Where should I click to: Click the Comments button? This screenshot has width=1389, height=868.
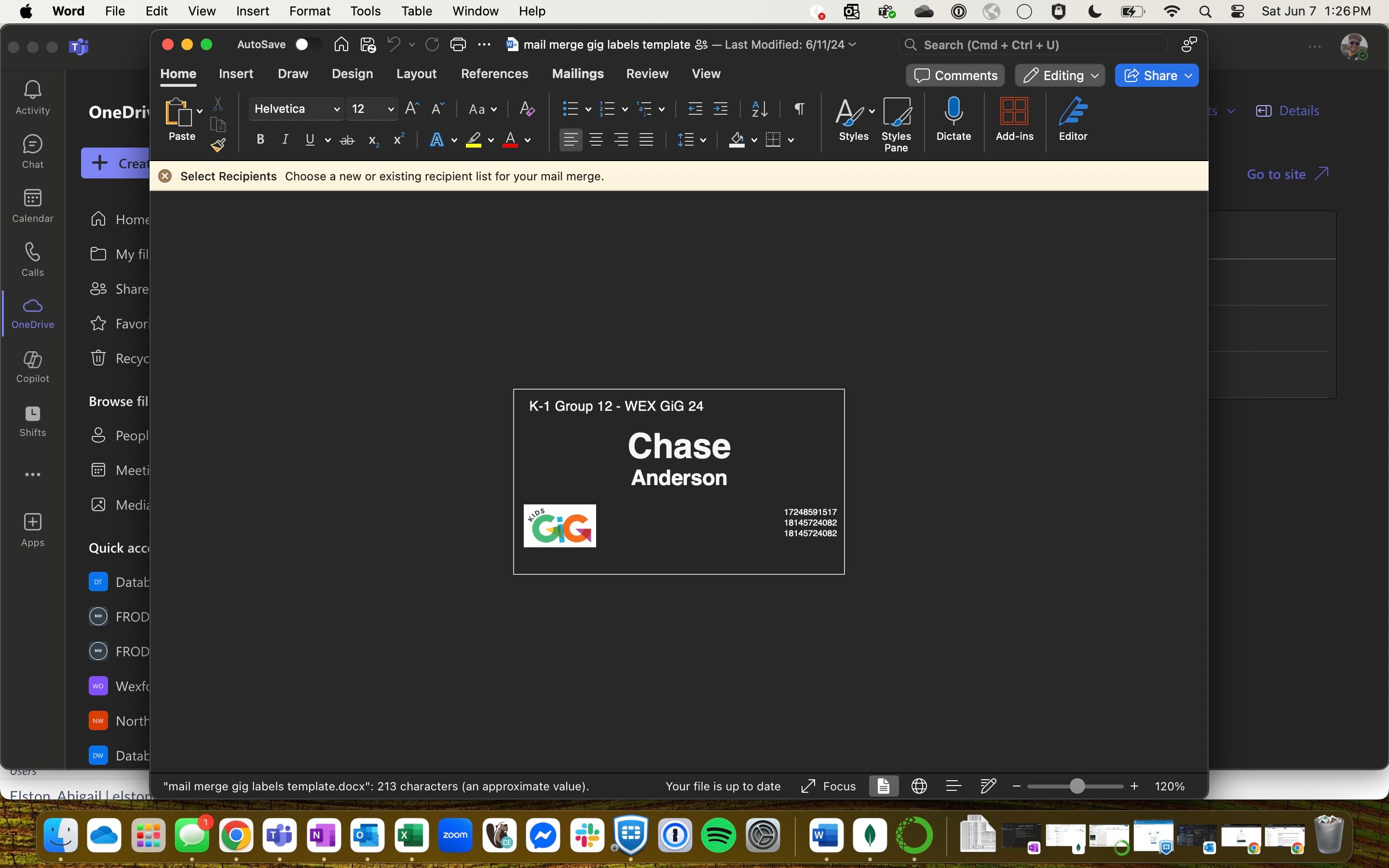click(x=955, y=75)
